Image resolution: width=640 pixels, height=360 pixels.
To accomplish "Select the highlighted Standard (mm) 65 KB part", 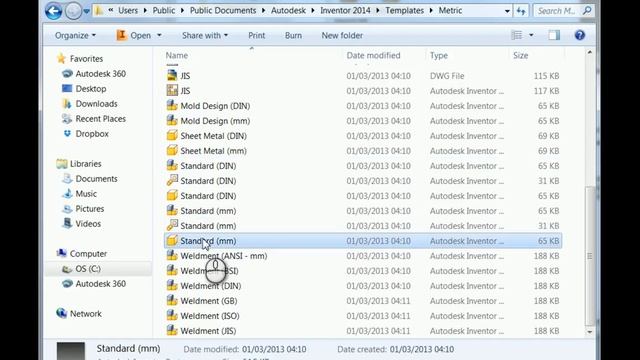I will point(363,241).
